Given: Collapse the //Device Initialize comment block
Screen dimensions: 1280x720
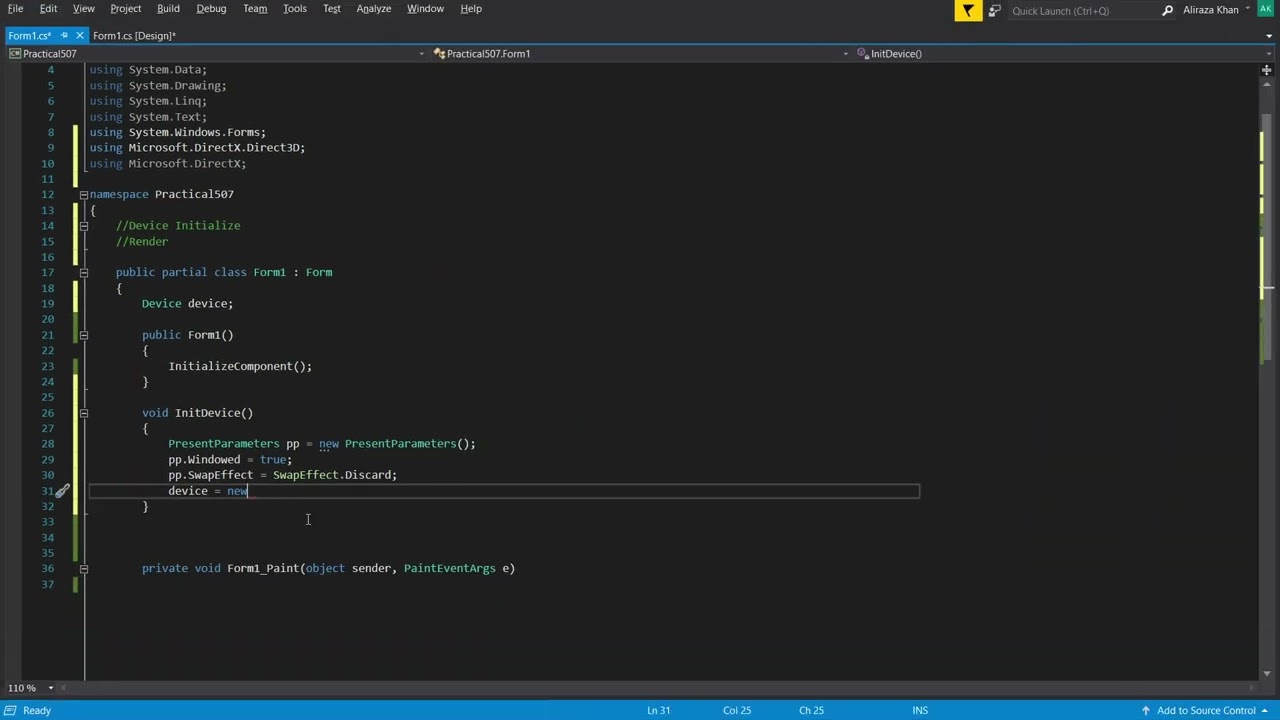Looking at the screenshot, I should tap(84, 226).
